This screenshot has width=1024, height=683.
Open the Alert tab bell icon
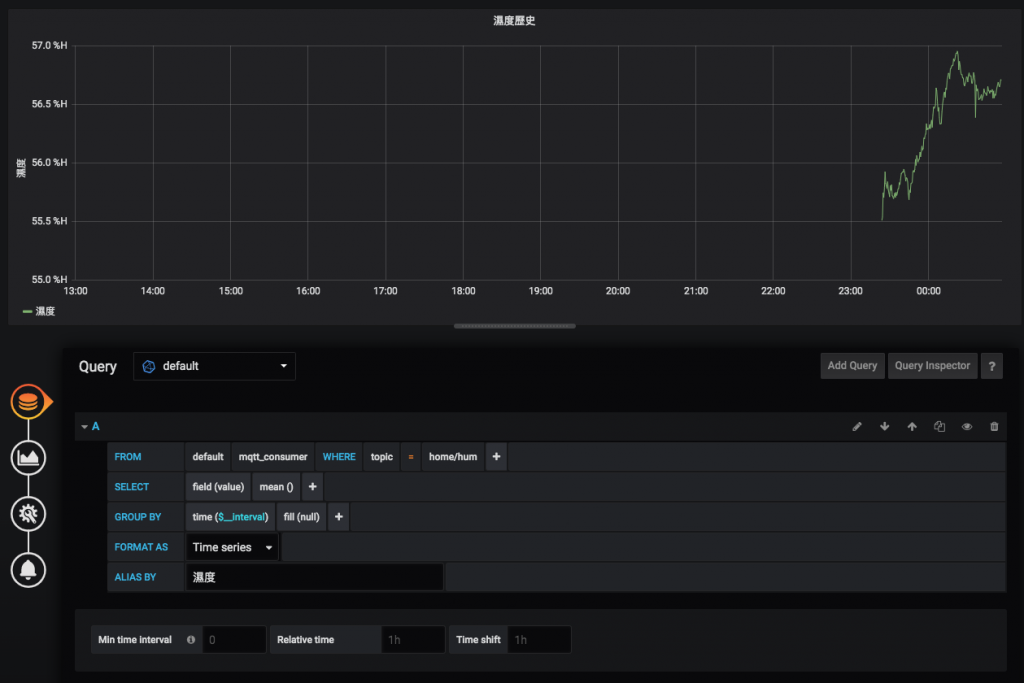click(x=28, y=570)
